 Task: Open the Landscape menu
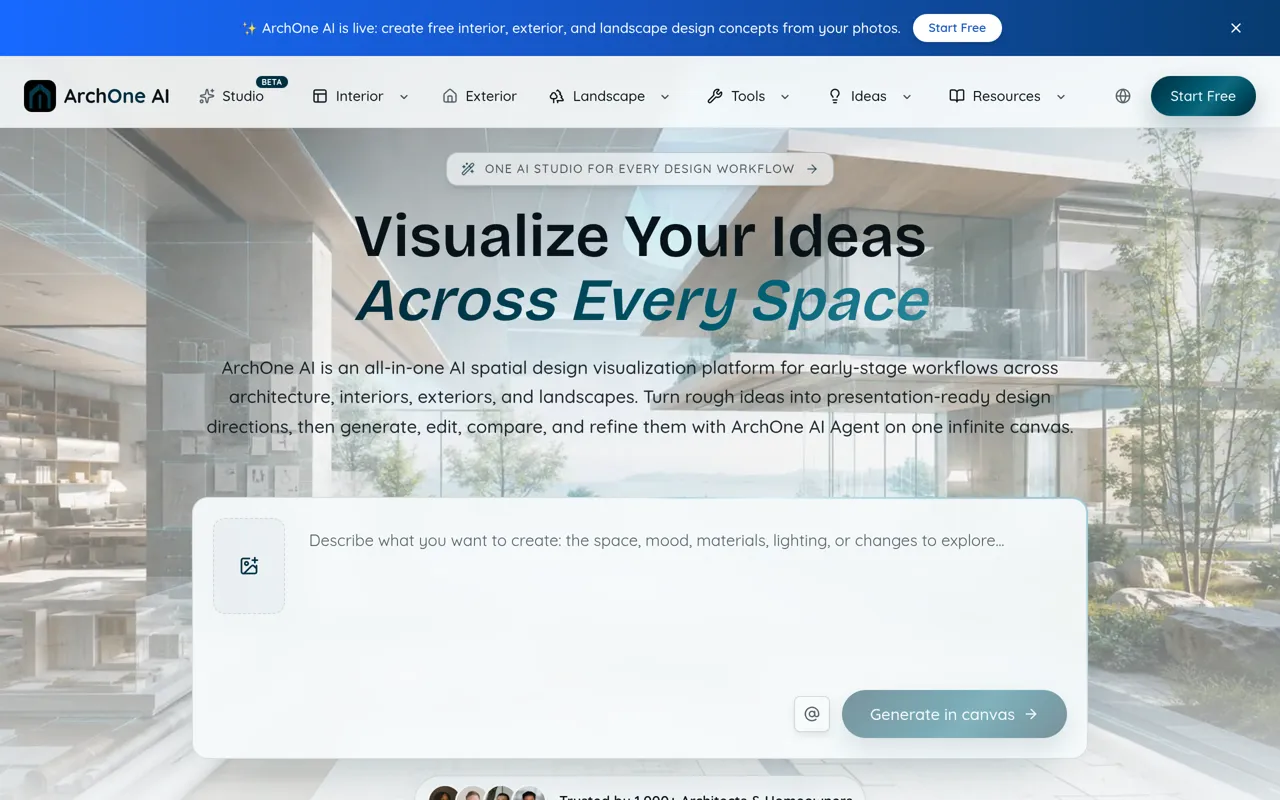click(x=609, y=96)
